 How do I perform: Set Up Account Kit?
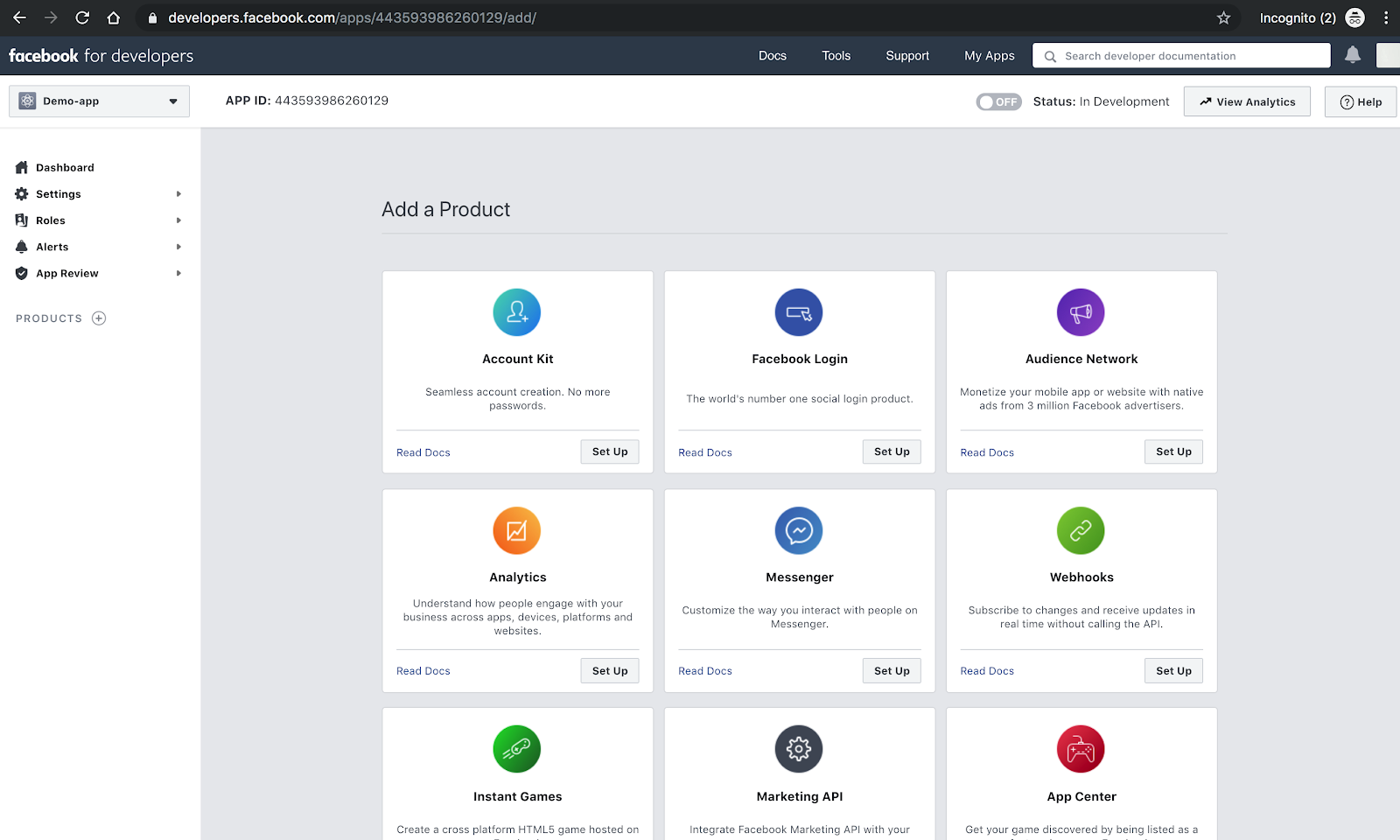(x=610, y=451)
